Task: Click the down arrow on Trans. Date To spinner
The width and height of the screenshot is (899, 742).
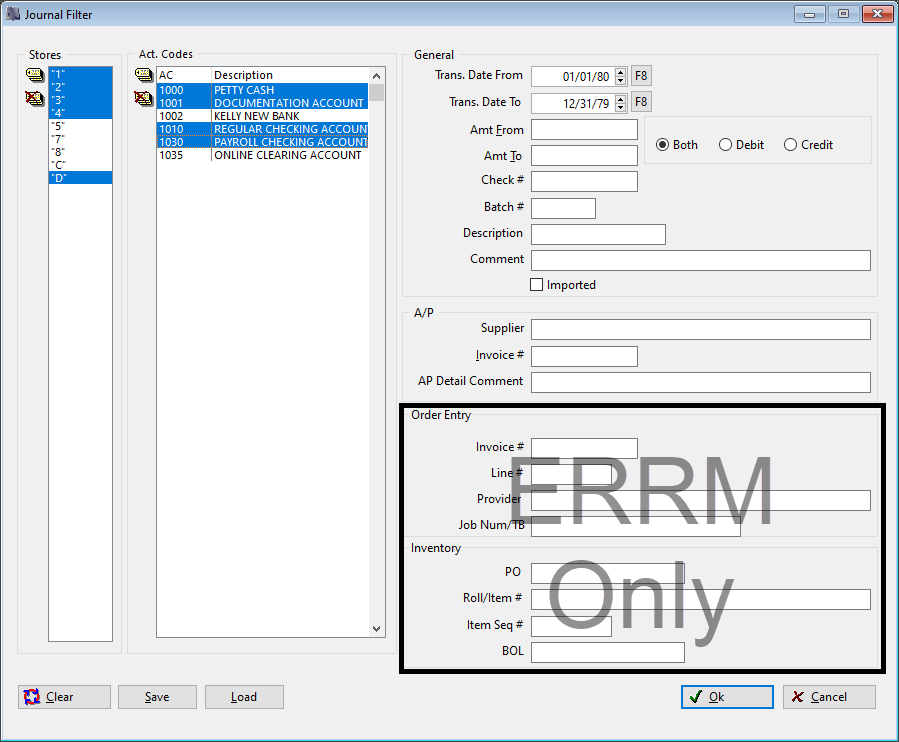Action: tap(622, 105)
